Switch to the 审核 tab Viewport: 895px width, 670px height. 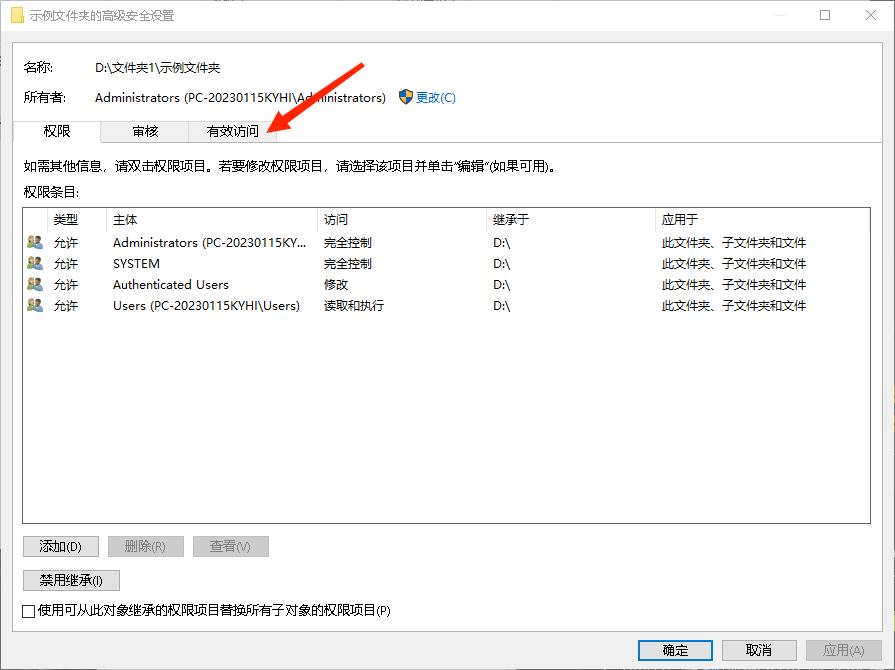144,130
